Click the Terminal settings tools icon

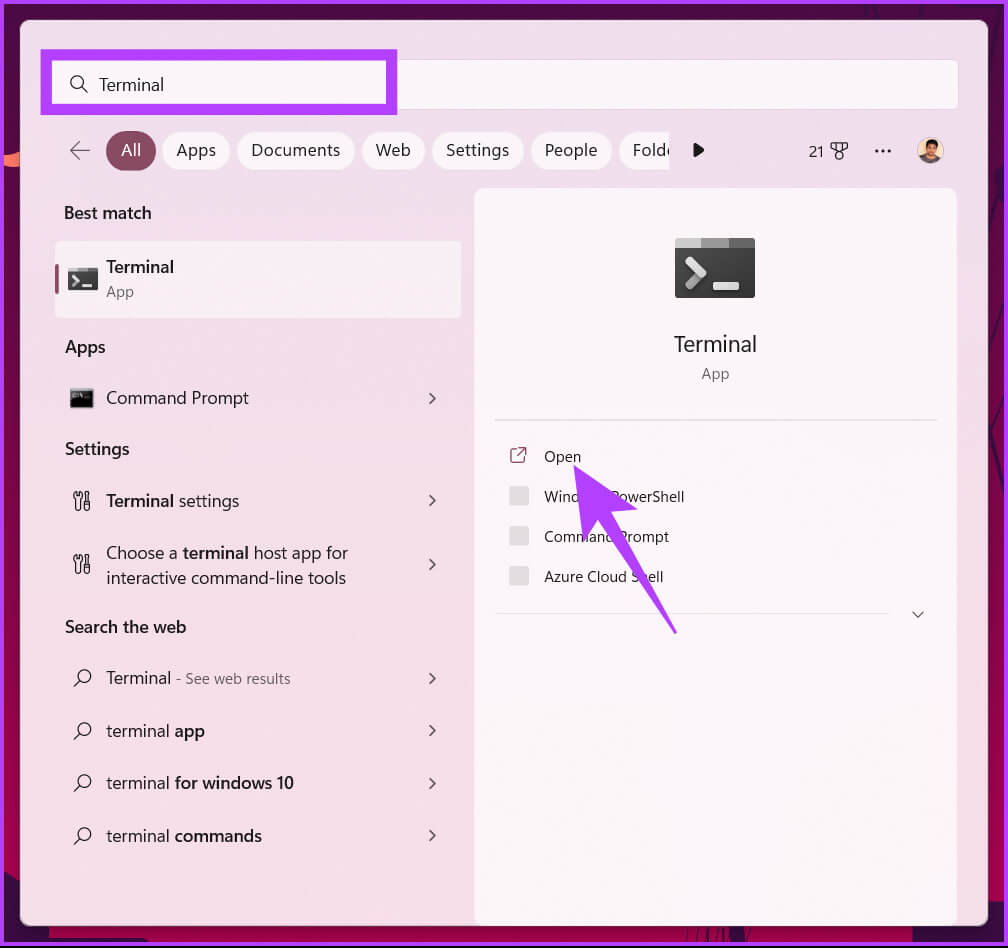[82, 501]
